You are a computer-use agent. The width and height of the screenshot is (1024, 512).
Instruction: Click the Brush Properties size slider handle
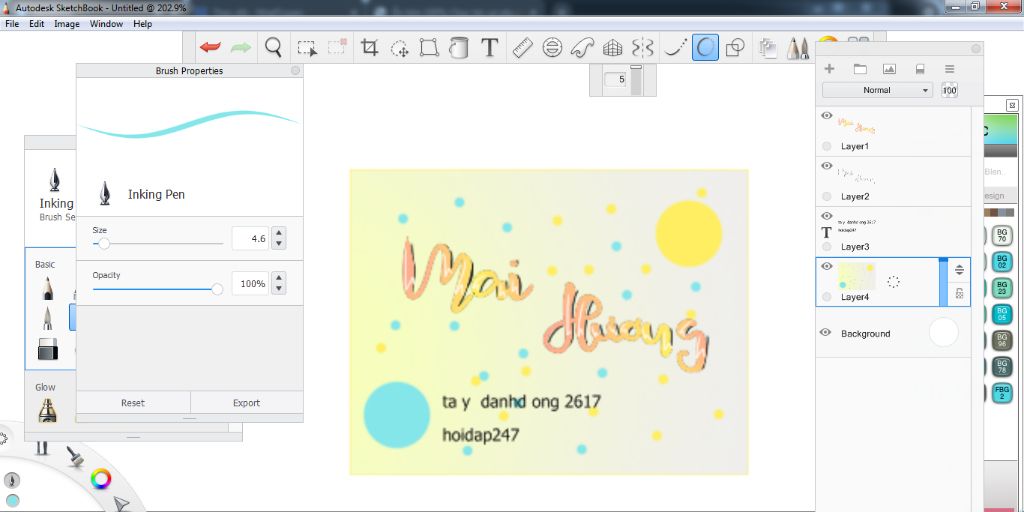pyautogui.click(x=103, y=244)
